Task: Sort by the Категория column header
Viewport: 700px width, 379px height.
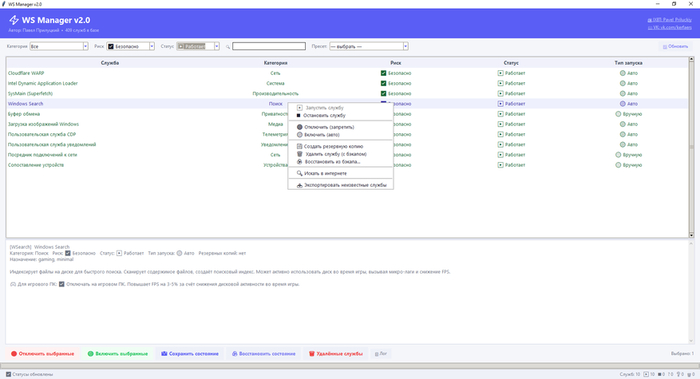Action: click(275, 63)
